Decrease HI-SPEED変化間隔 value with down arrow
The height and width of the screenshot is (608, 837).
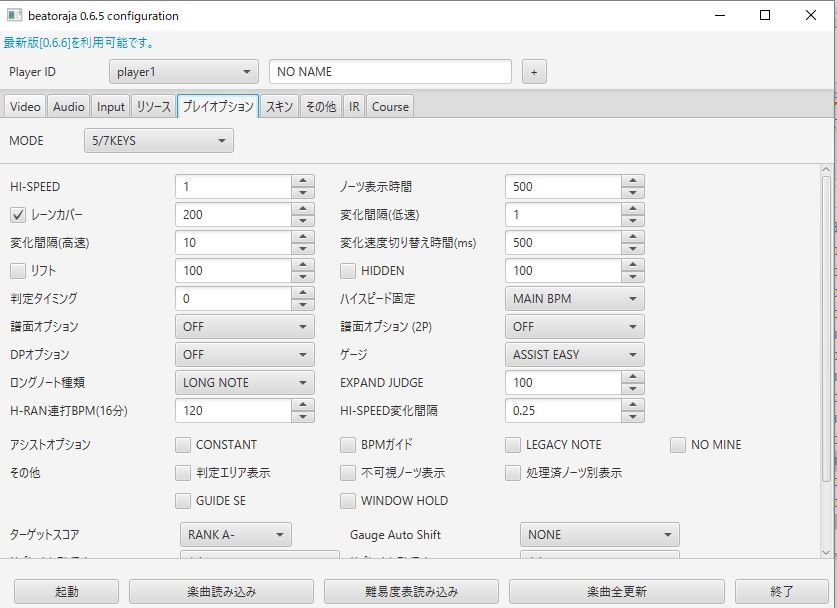tap(633, 417)
